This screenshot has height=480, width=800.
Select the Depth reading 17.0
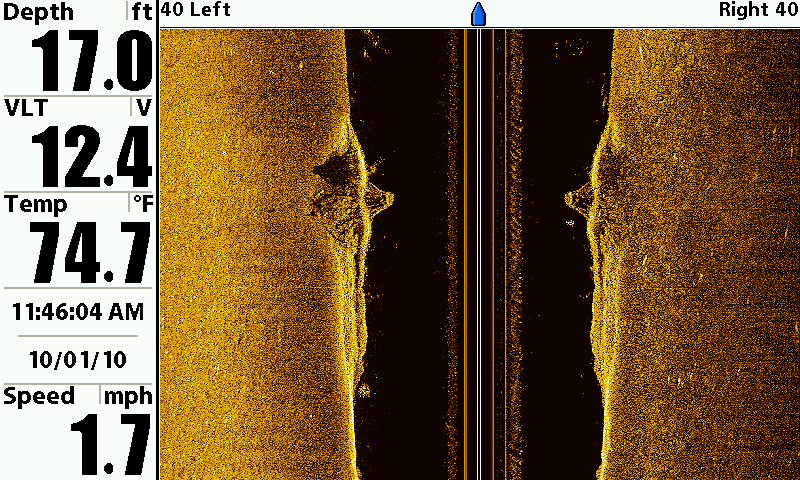[92, 61]
